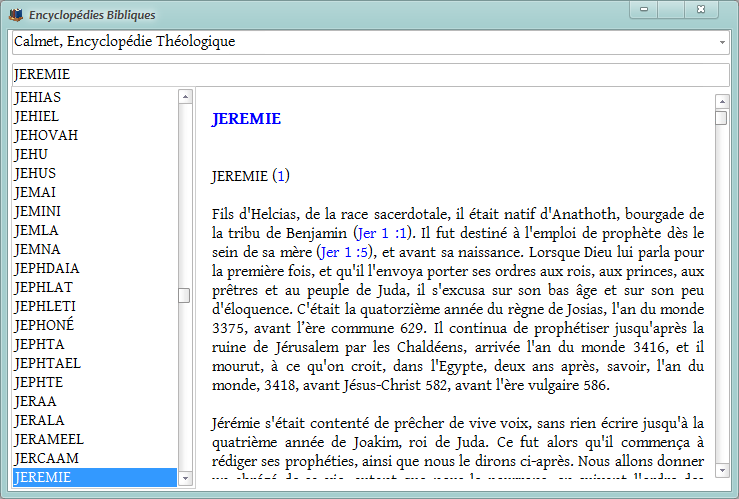Viewport: 739px width, 499px height.
Task: Select JEPHONÉ entry in the list
Action: pos(95,325)
